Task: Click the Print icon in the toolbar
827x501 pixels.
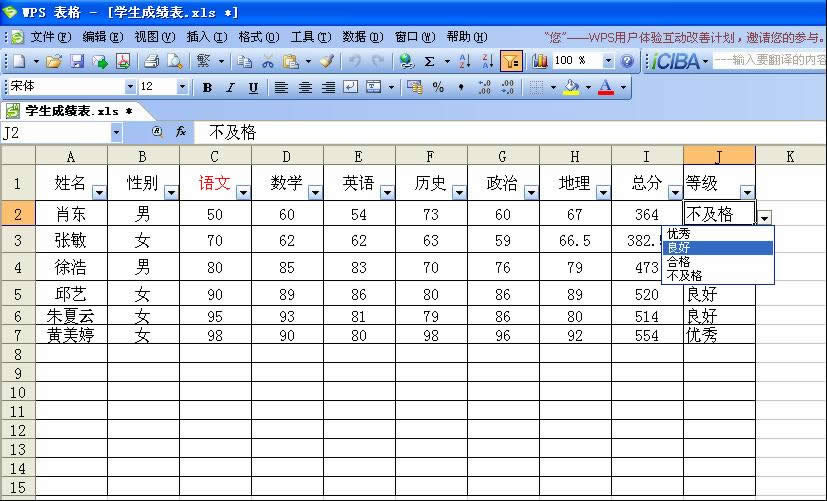Action: [x=152, y=61]
